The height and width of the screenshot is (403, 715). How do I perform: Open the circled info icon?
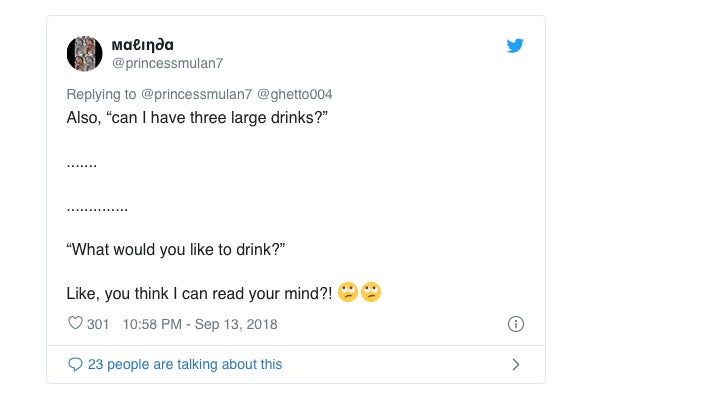[x=516, y=324]
